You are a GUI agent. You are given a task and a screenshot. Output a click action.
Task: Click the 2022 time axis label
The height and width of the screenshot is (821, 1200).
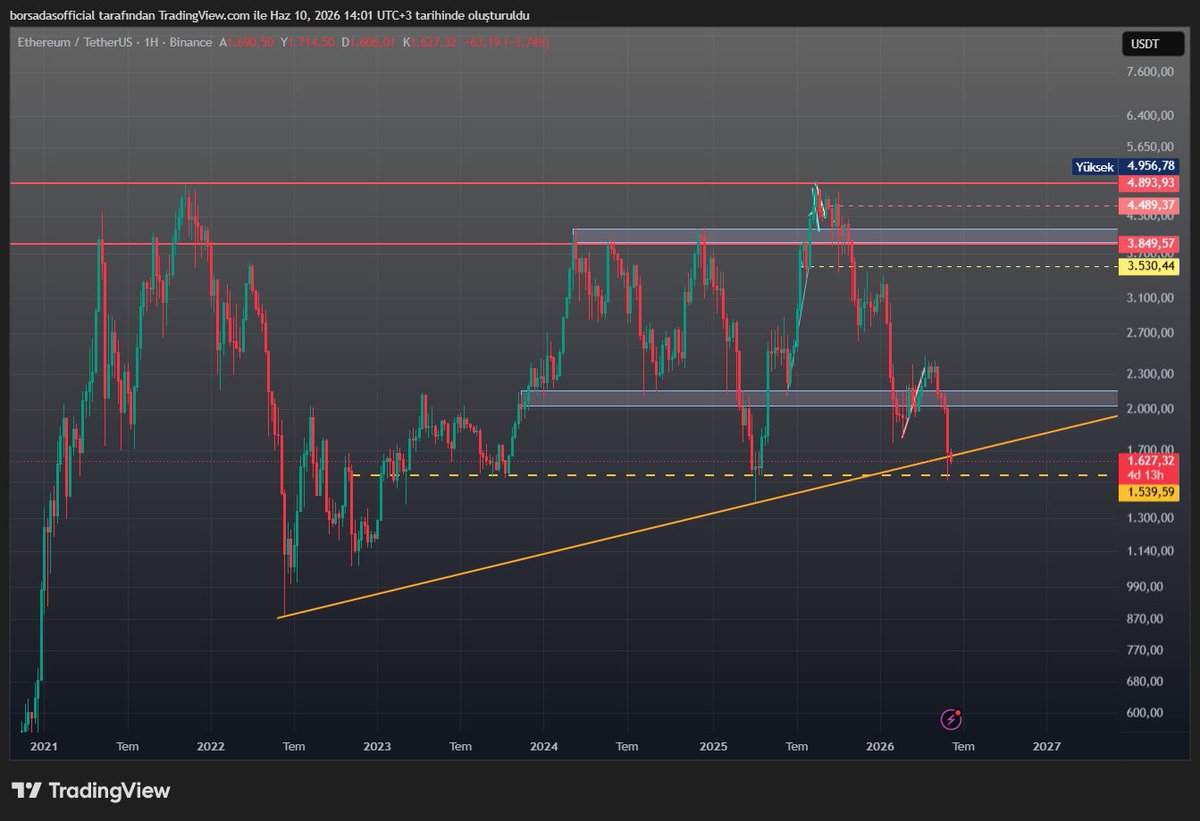pos(211,746)
